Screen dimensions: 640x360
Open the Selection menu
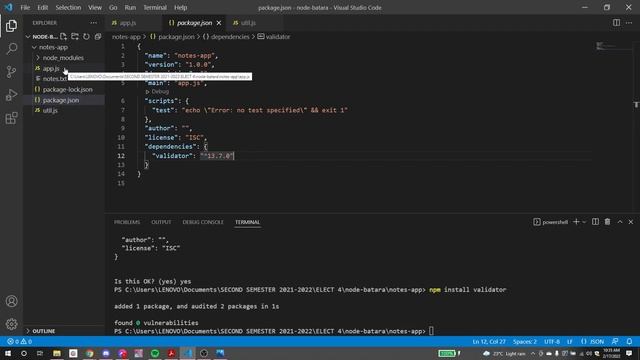(68, 7)
